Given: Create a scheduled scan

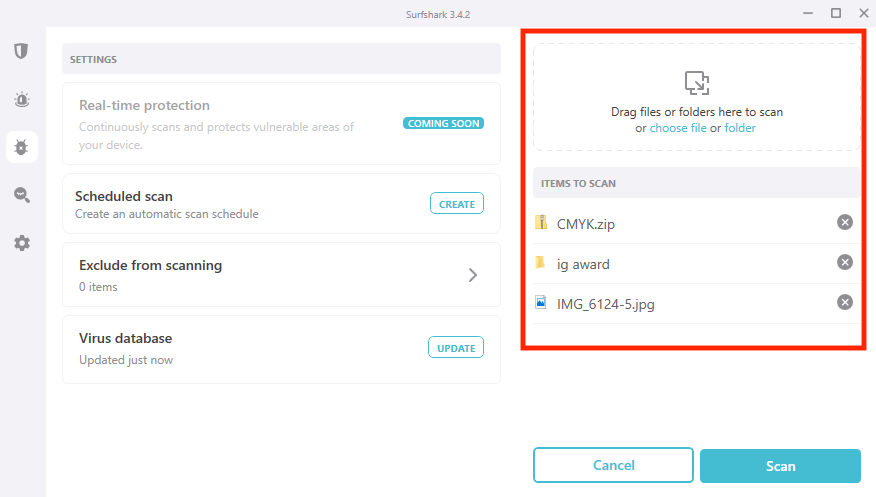Looking at the screenshot, I should tap(456, 204).
